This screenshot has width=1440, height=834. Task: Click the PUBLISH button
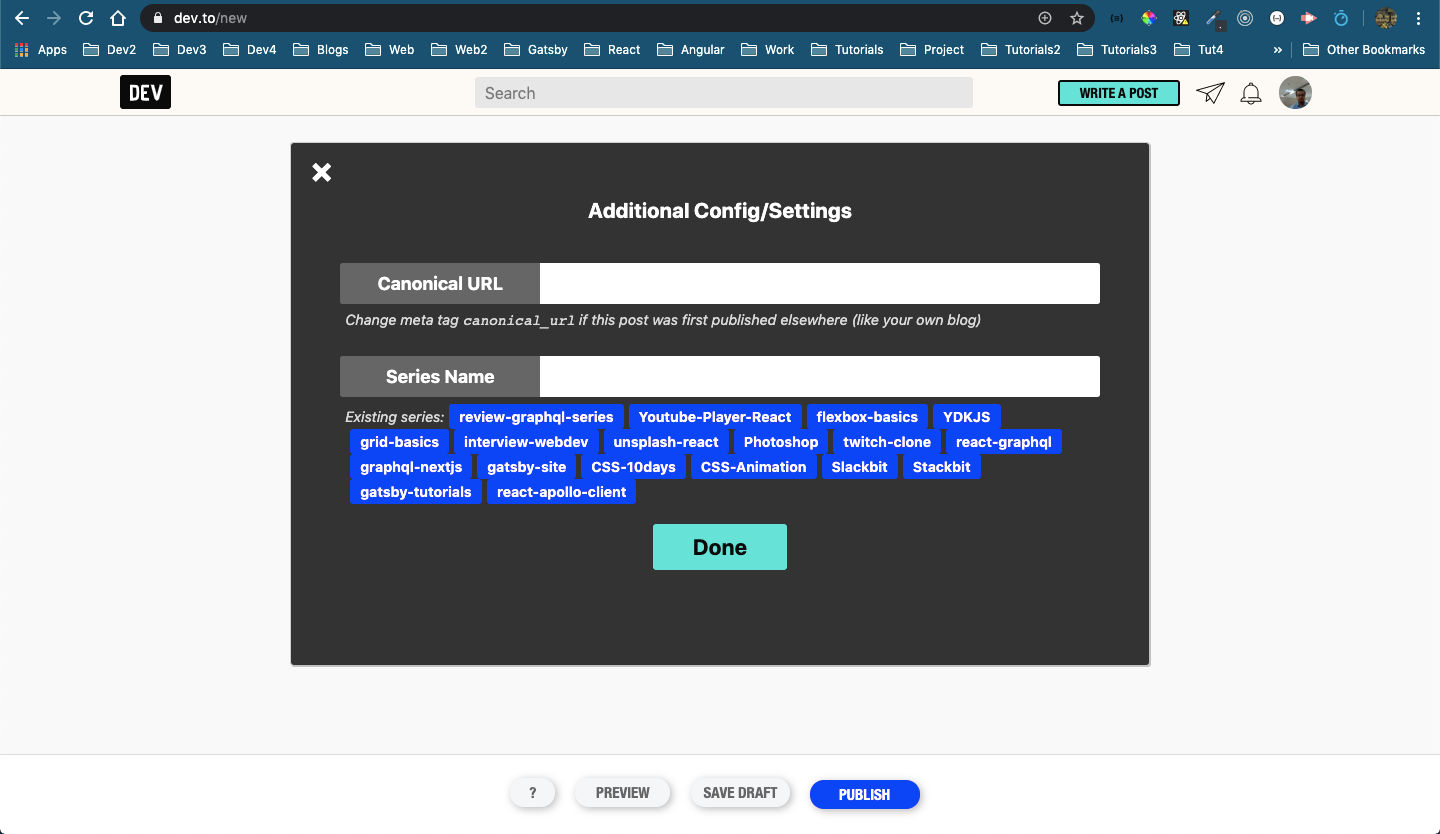pos(865,794)
